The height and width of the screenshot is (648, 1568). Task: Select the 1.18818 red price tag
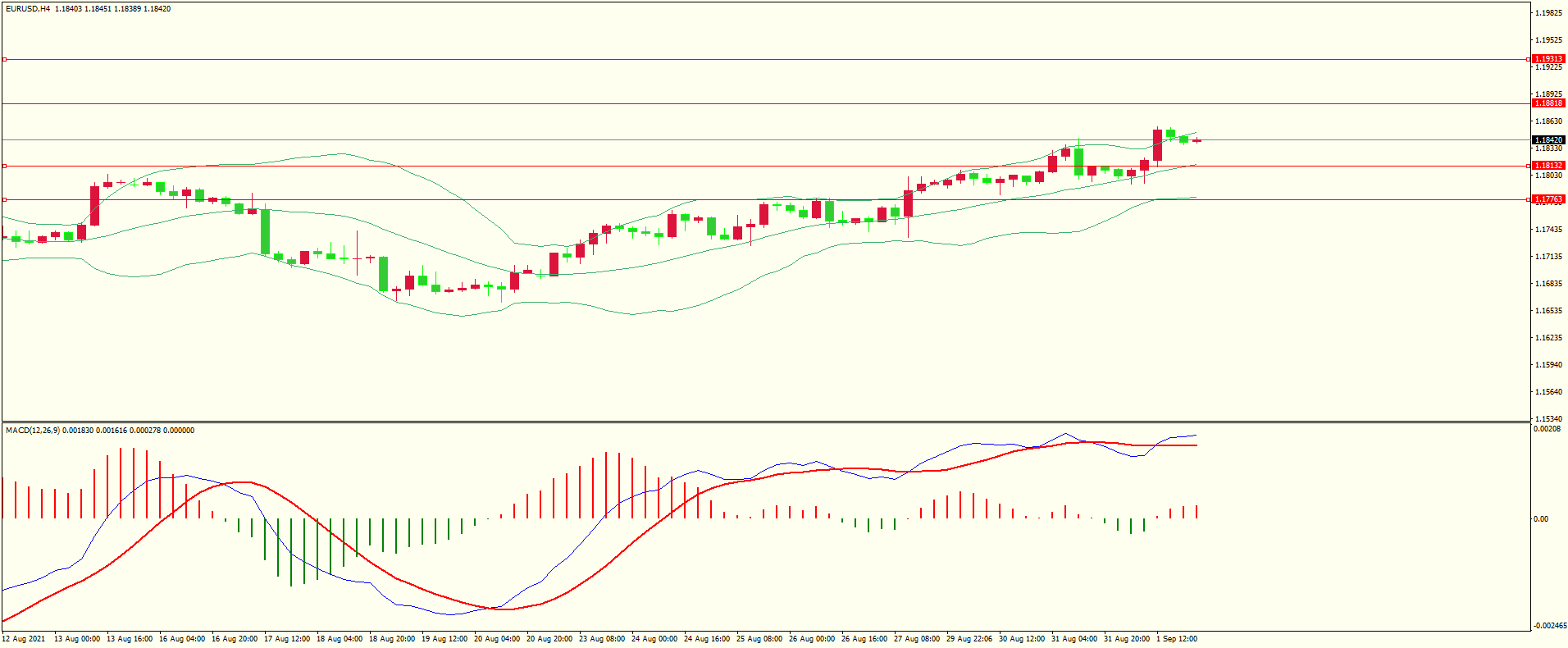(1548, 103)
